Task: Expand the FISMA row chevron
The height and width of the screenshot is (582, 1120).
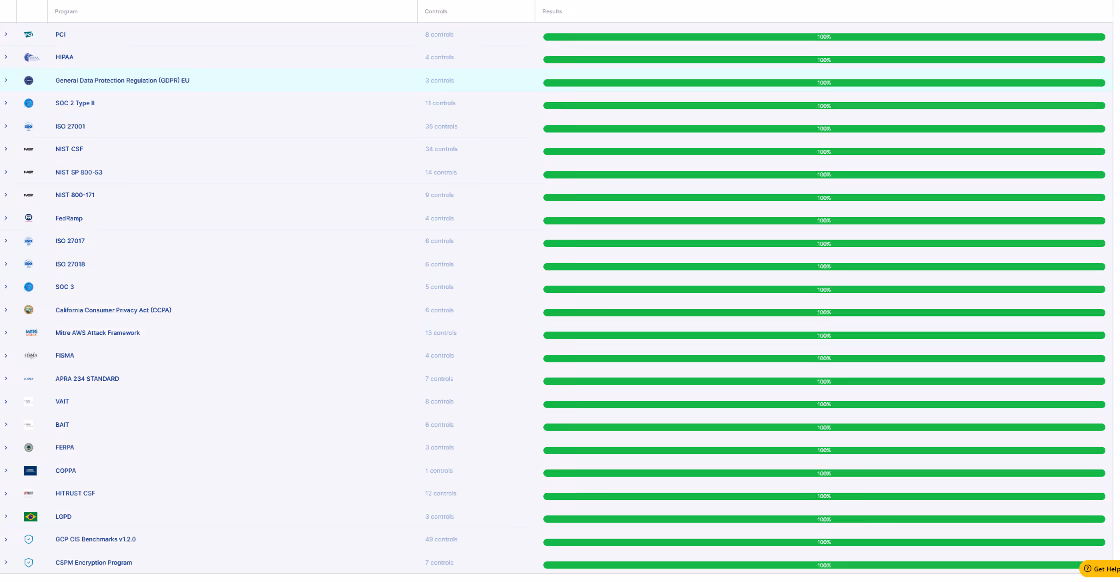Action: [x=6, y=356]
